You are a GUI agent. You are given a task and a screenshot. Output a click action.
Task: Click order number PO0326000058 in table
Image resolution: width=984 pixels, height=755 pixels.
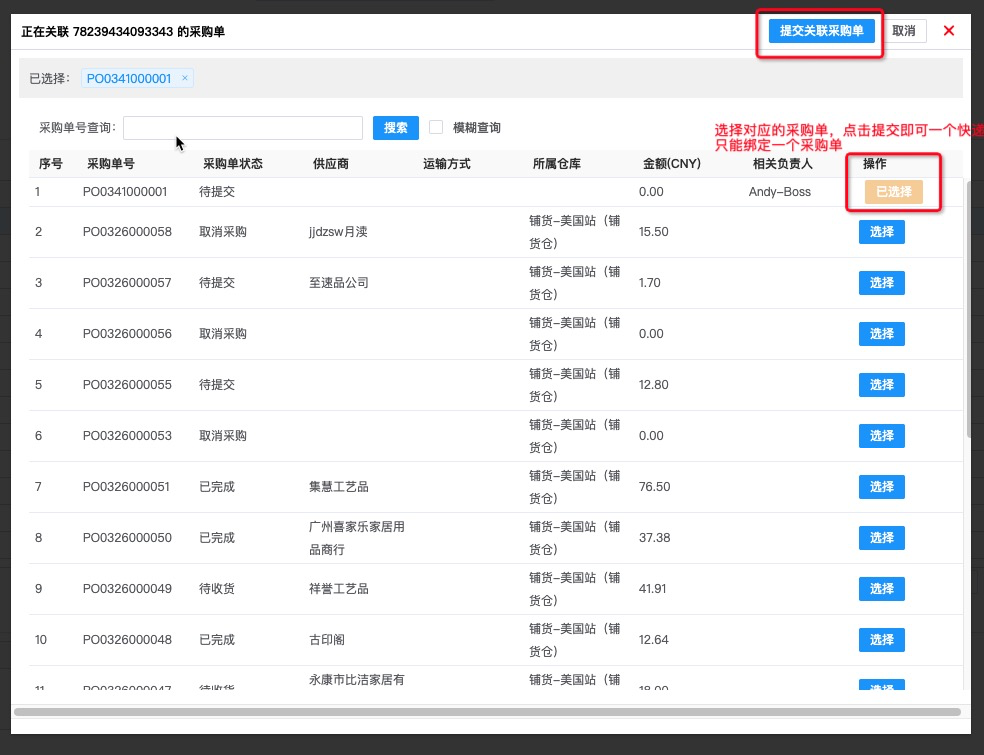[x=127, y=232]
